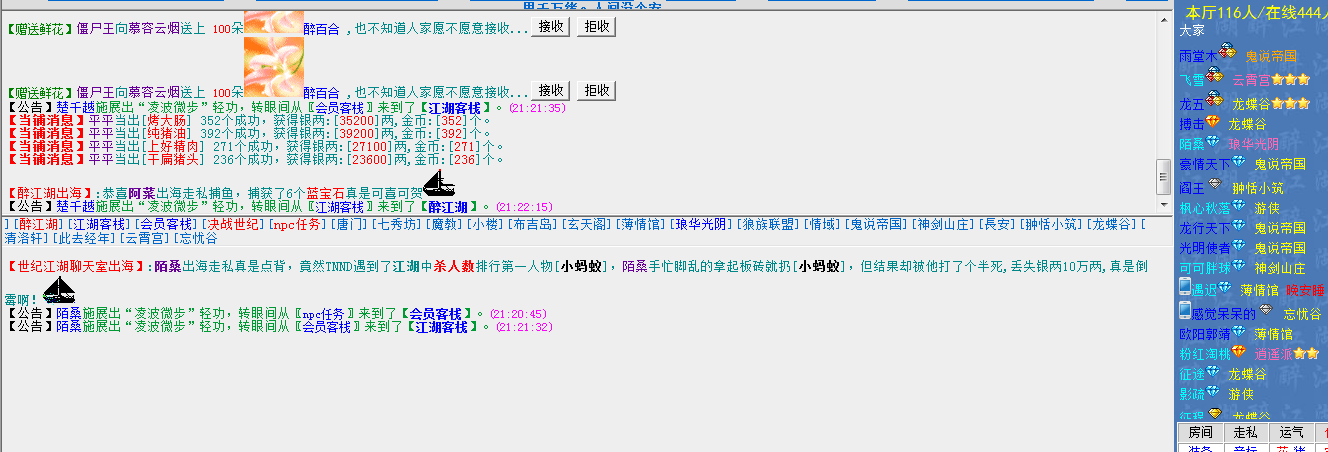Click the gold diamond icon beside 搏击
The height and width of the screenshot is (452, 1328).
(1214, 122)
